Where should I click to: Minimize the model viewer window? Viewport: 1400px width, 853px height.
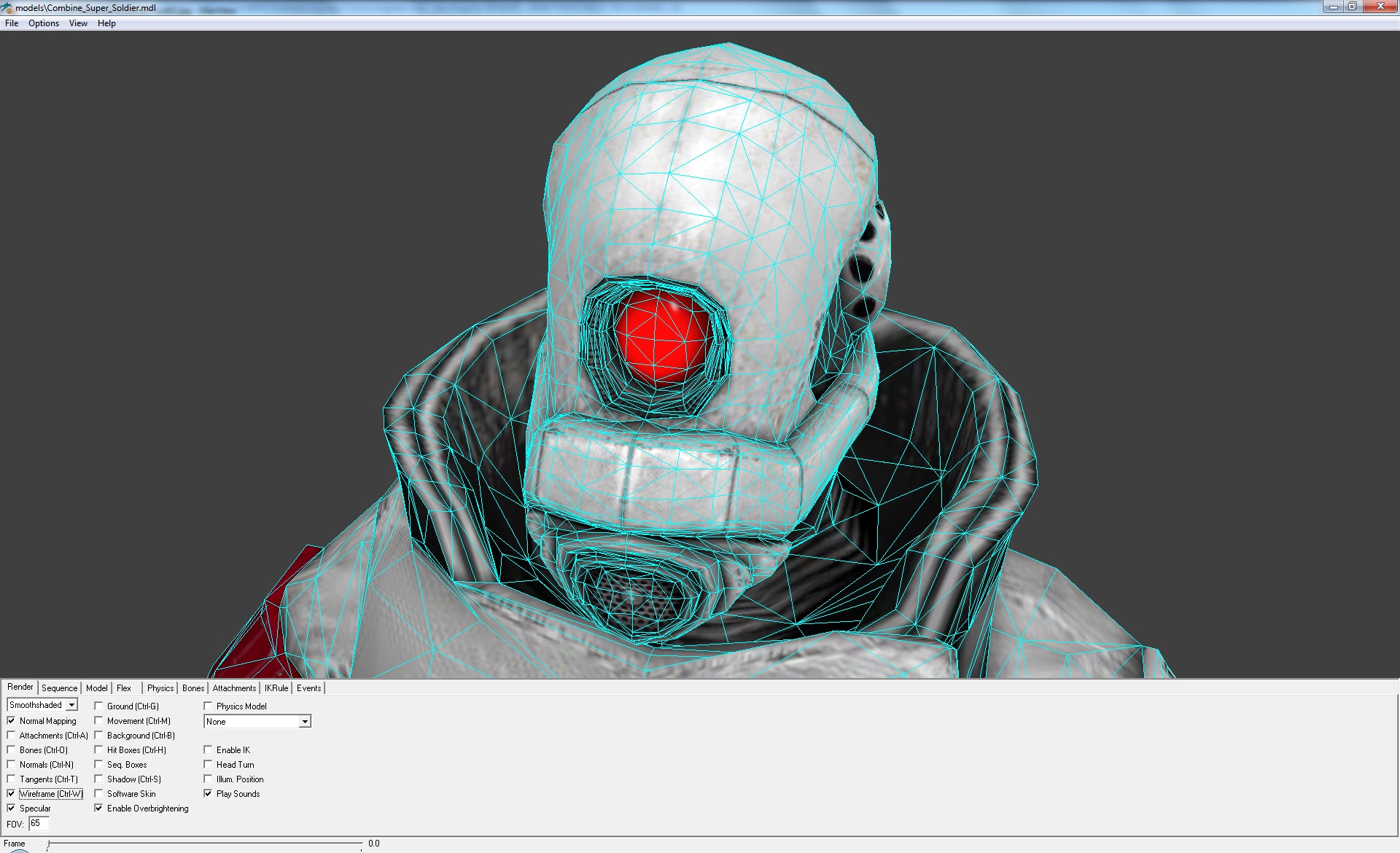(x=1333, y=7)
